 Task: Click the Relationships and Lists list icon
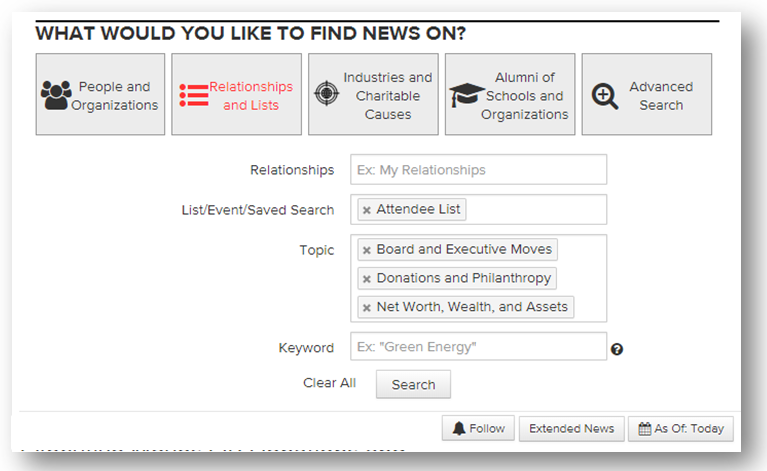click(x=194, y=96)
